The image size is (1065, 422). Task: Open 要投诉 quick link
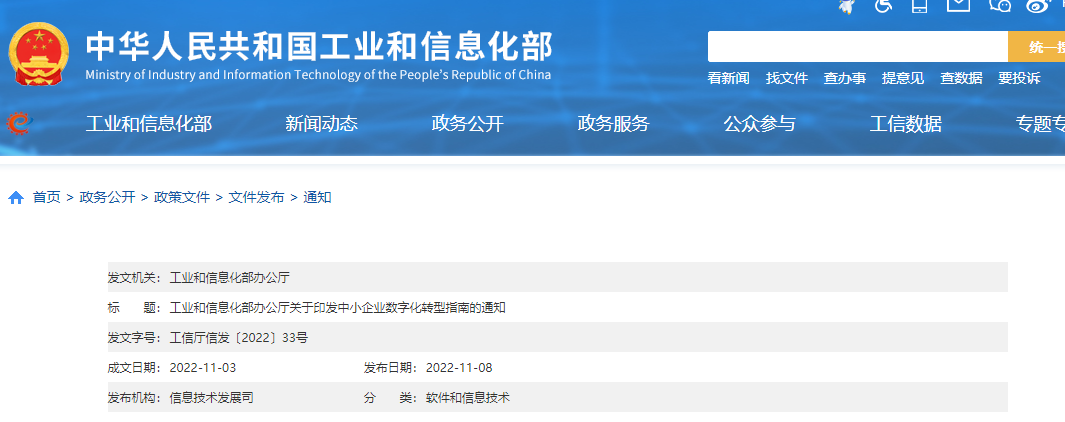tap(1019, 78)
